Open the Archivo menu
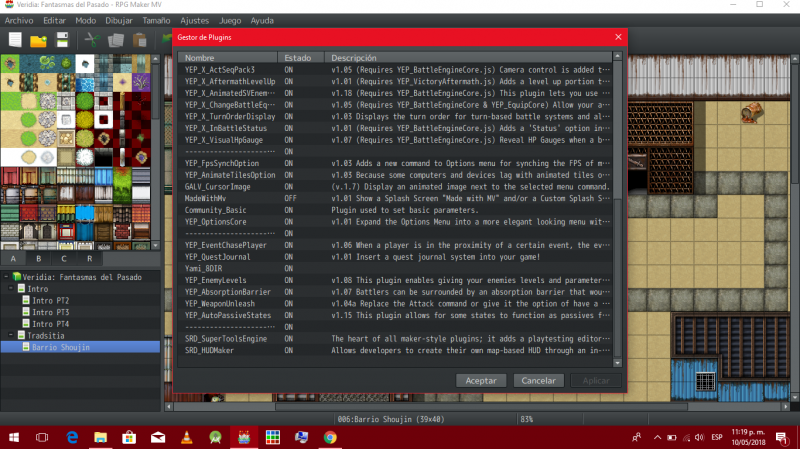Screen dimensions: 800x449 pos(19,20)
